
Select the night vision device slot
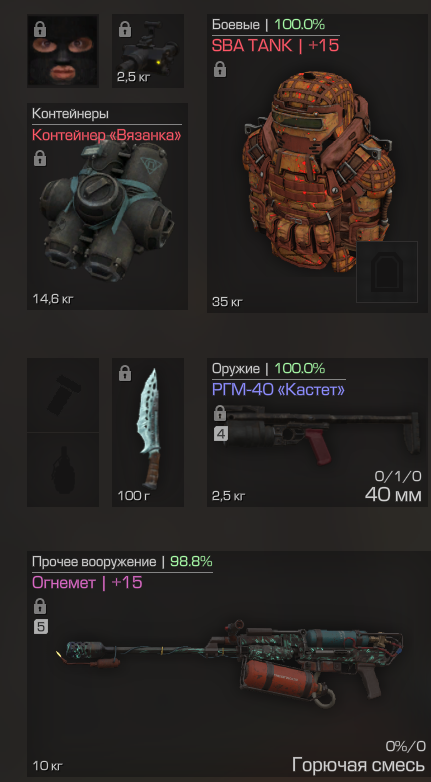tap(148, 51)
